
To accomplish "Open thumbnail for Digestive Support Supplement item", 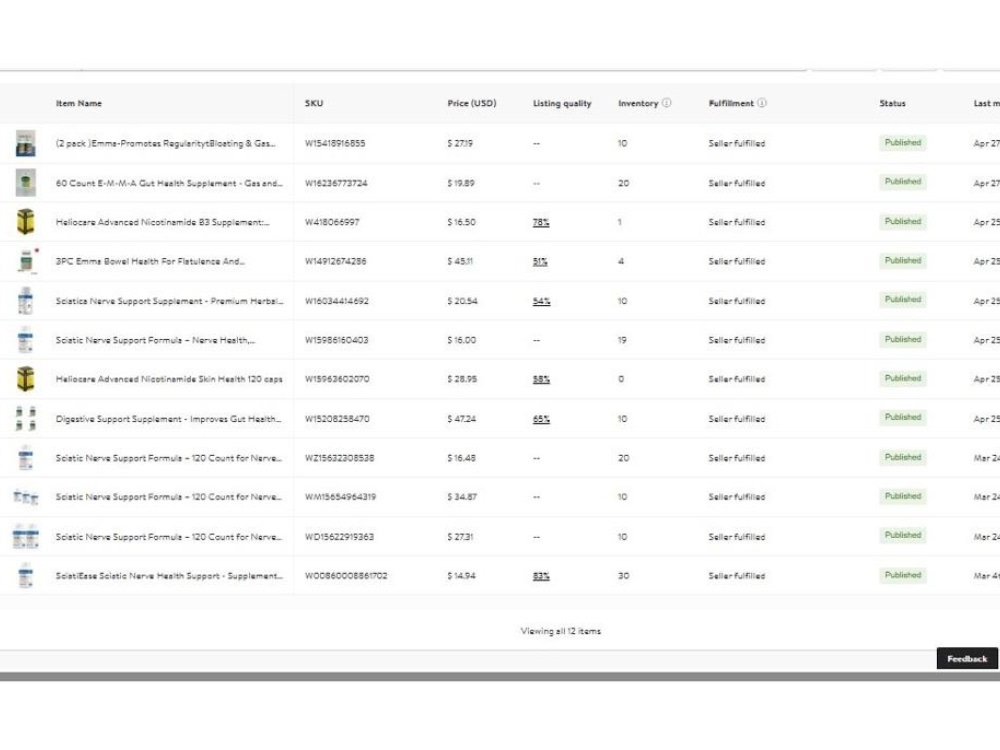I will (x=26, y=419).
